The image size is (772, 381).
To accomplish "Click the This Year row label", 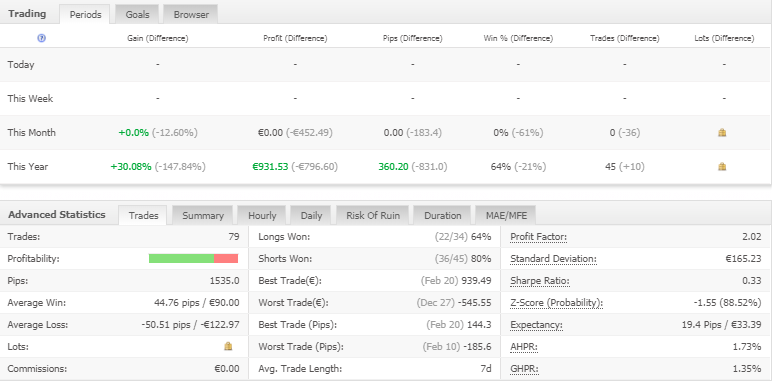I will click(x=28, y=166).
